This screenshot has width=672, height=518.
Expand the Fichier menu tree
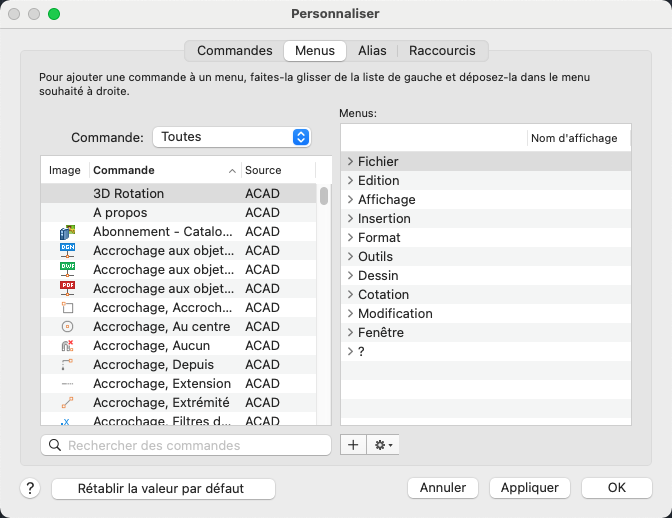click(350, 162)
